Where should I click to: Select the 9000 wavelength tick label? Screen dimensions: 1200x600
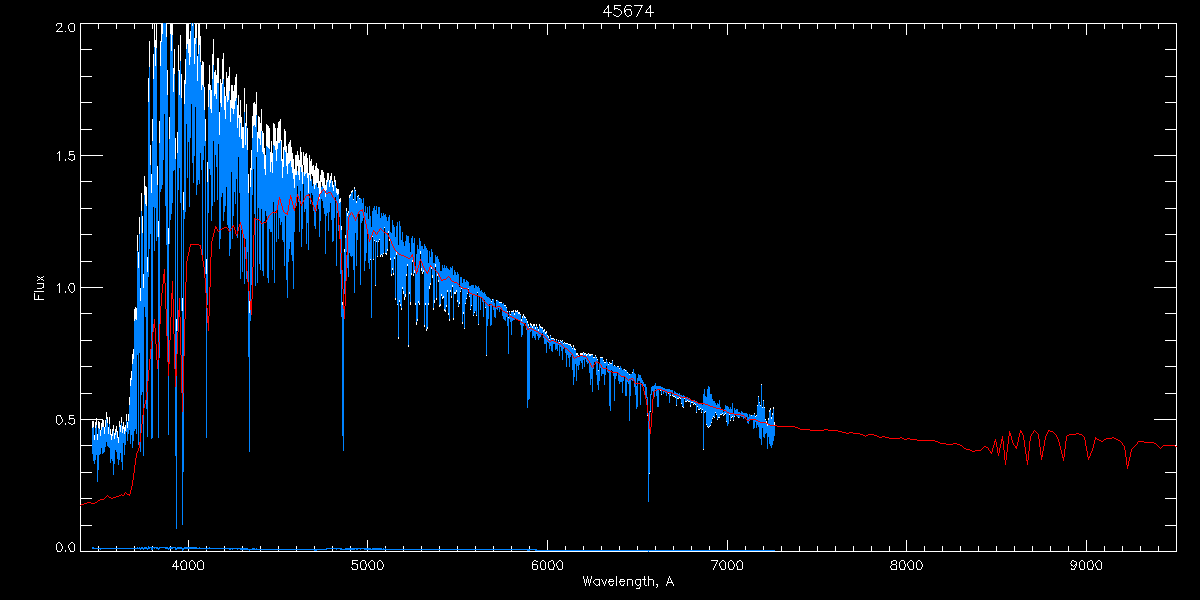pos(1087,566)
